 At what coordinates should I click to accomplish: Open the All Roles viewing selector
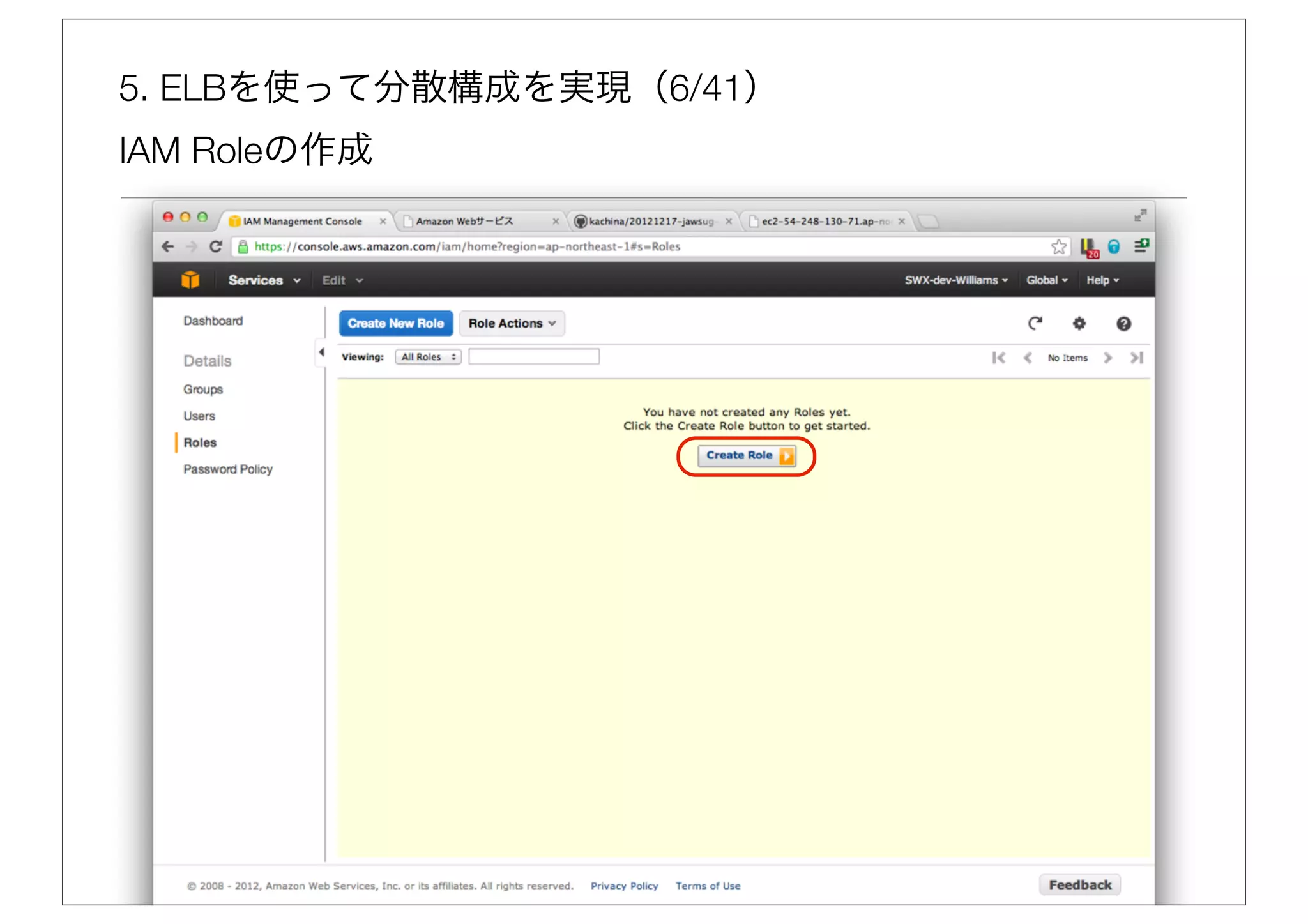tap(428, 357)
